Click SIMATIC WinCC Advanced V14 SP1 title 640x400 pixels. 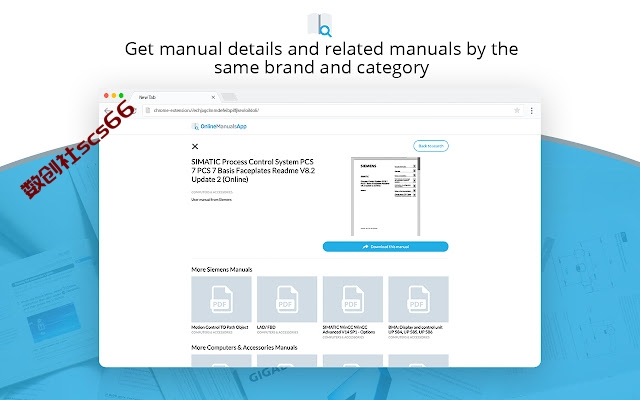[349, 330]
